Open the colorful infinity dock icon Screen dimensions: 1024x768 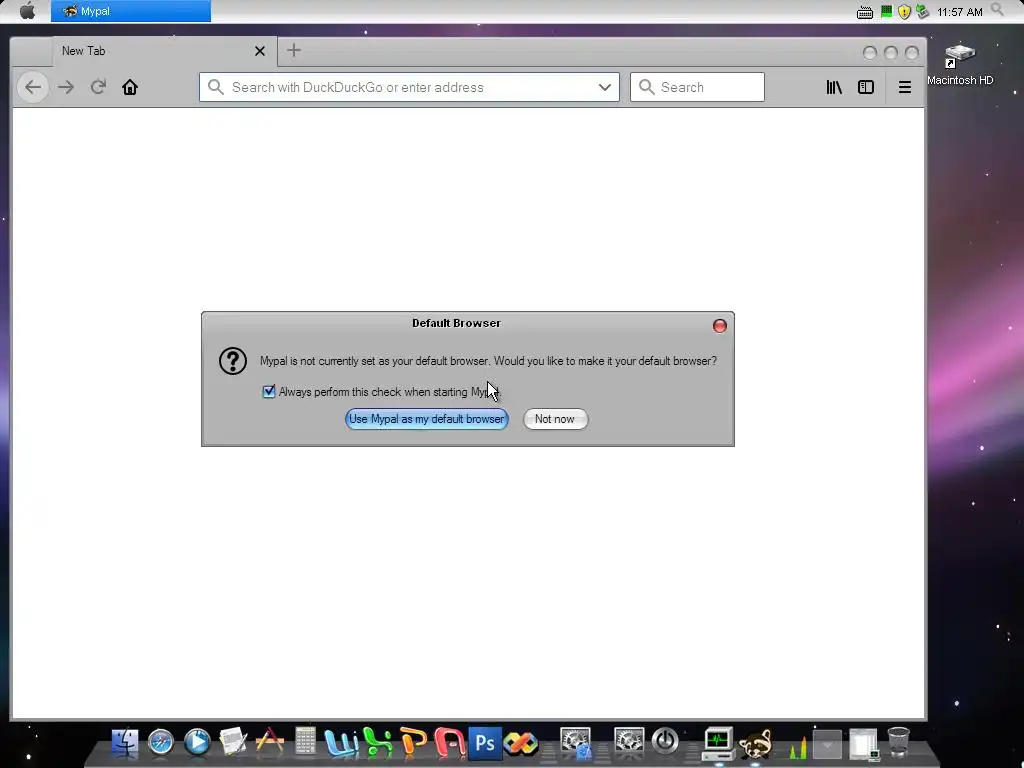[521, 743]
